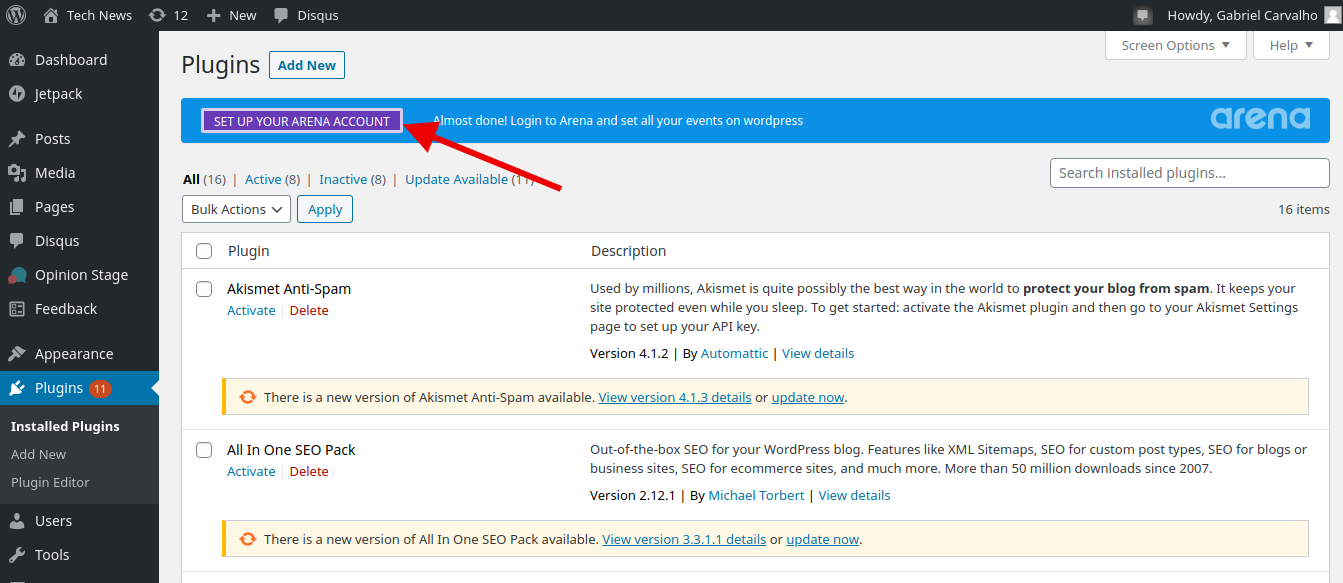This screenshot has height=583, width=1343.
Task: Open View version 3.3.1.1 details link
Action: [x=684, y=539]
